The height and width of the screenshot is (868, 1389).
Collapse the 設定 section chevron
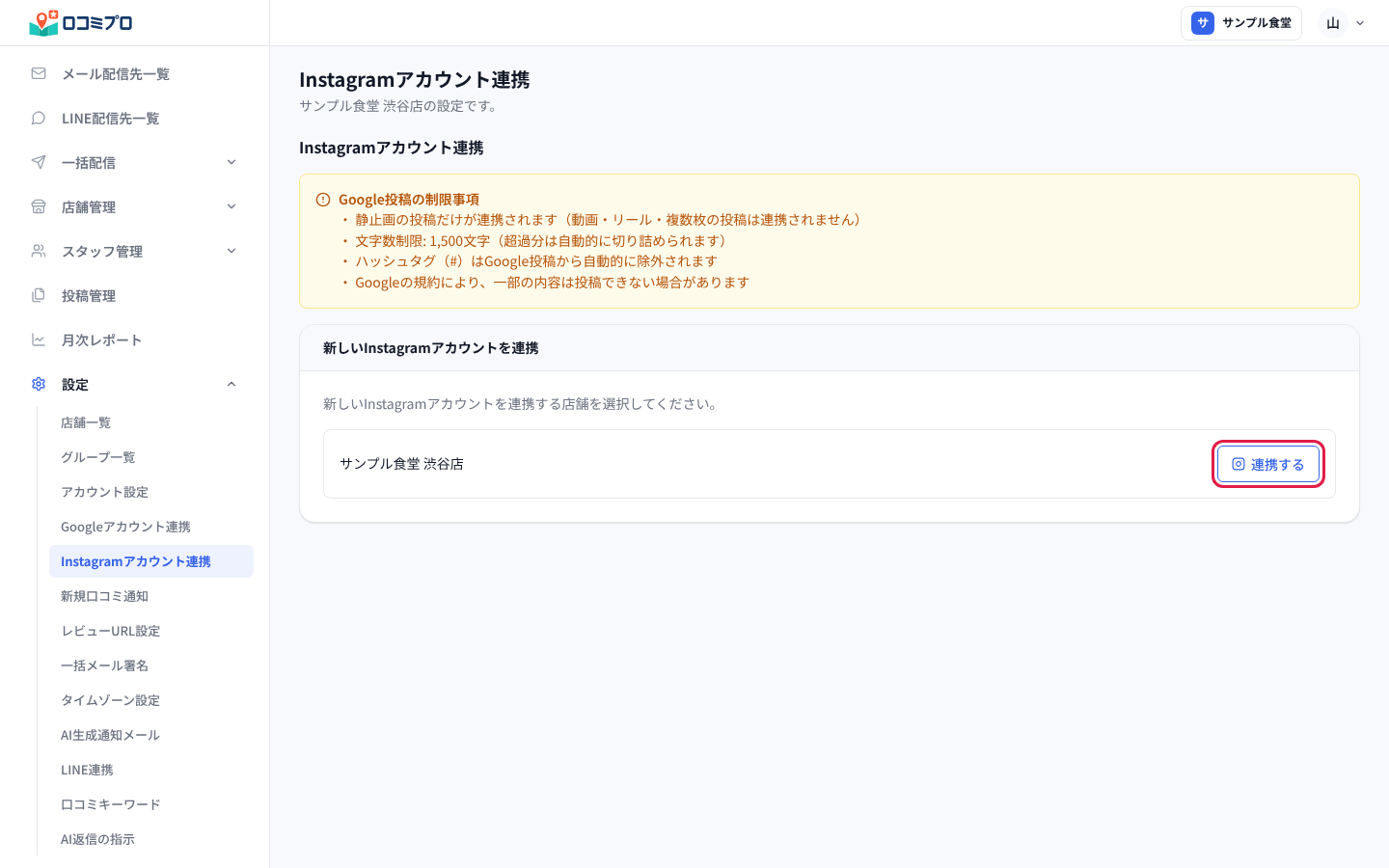click(231, 384)
